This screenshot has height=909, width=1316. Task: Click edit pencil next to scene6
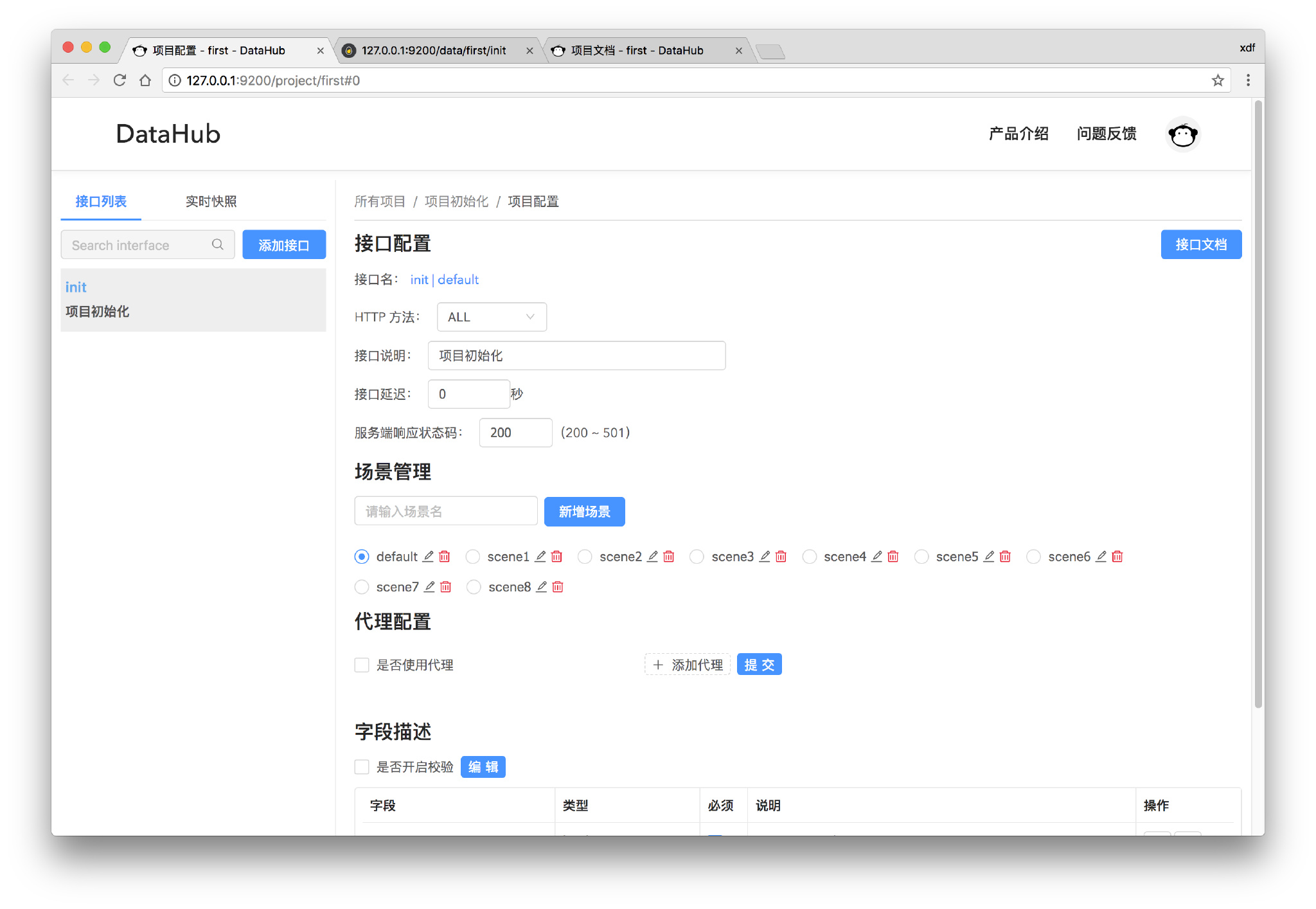(1101, 556)
